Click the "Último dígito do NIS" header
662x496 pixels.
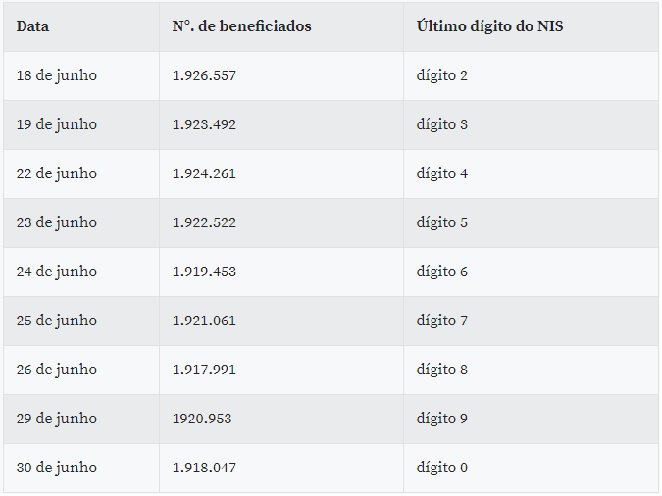pos(490,26)
